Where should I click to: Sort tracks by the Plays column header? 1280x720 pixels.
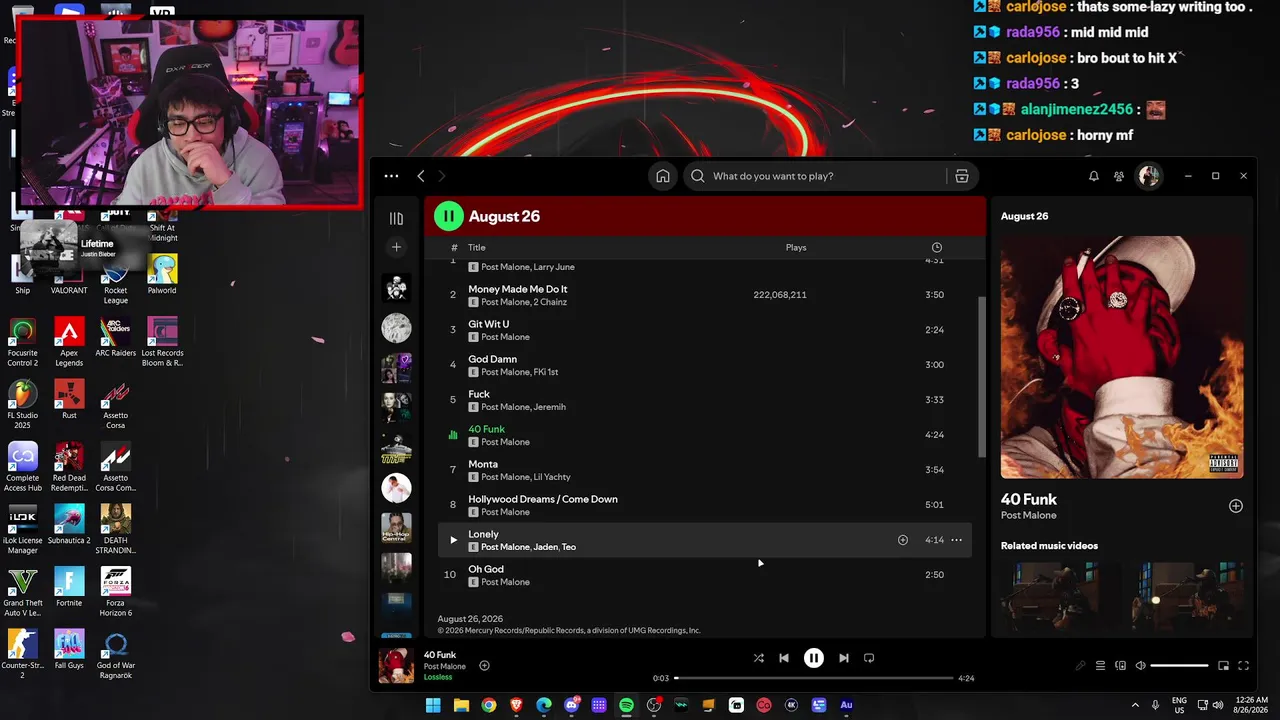click(x=796, y=248)
